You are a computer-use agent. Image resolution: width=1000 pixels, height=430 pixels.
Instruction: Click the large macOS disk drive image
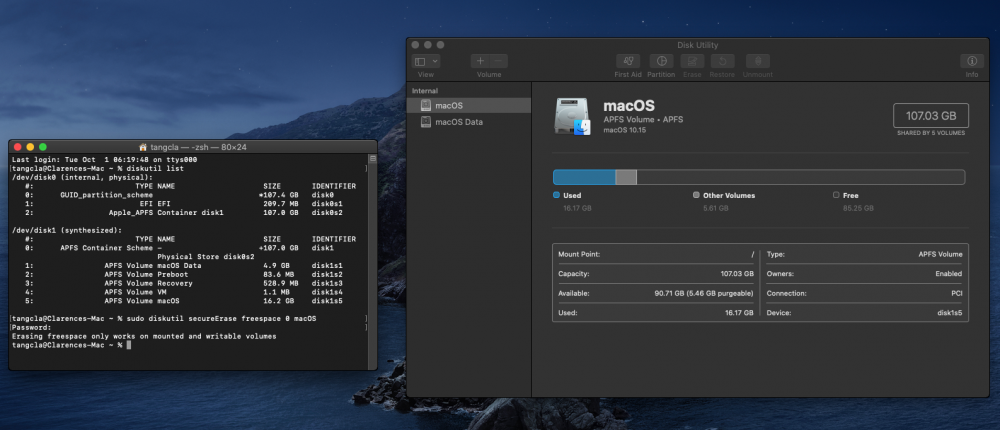tap(572, 116)
